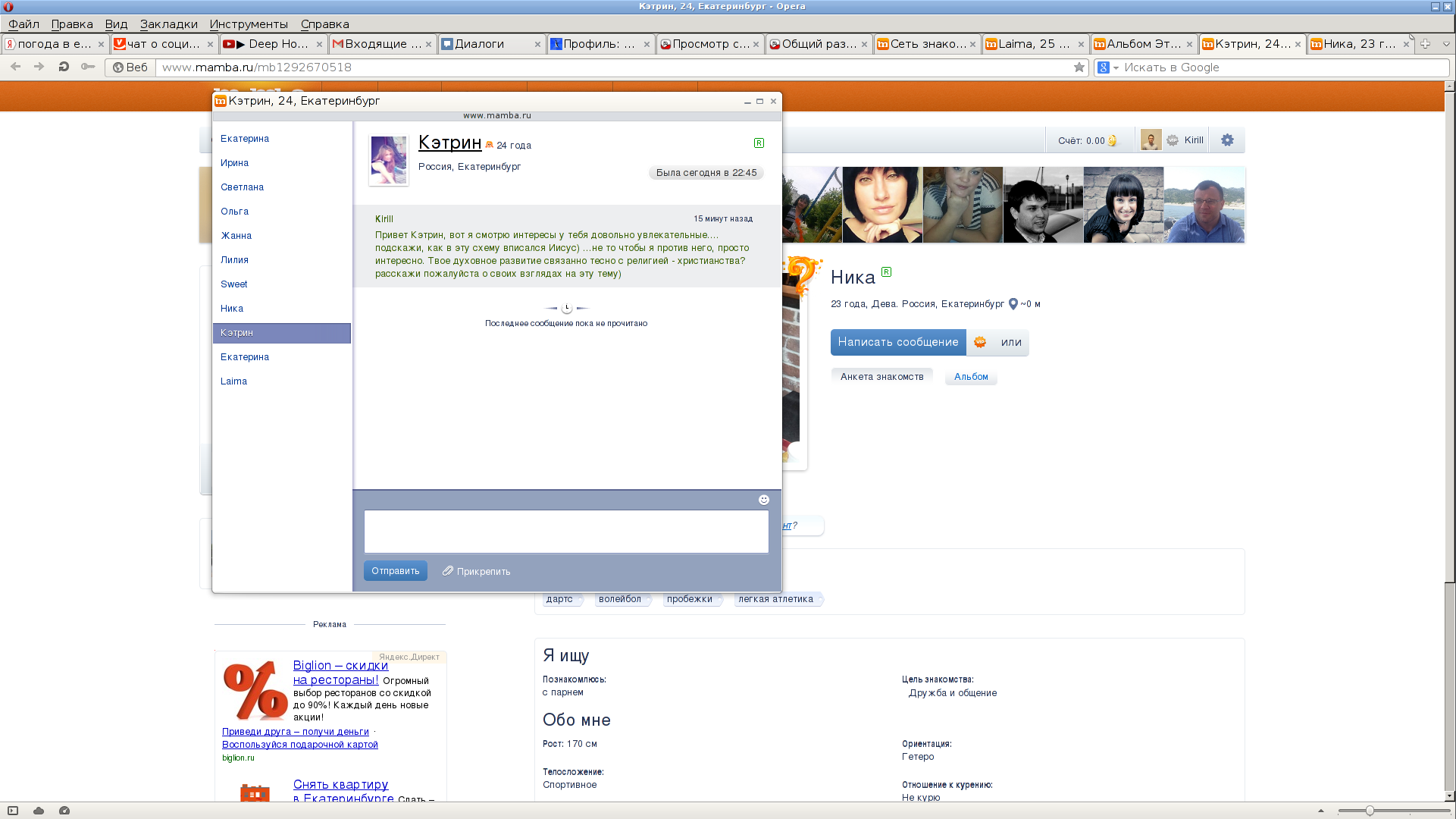This screenshot has height=819, width=1456.
Task: Click the location pin near Екатеринбург
Action: tap(1013, 304)
